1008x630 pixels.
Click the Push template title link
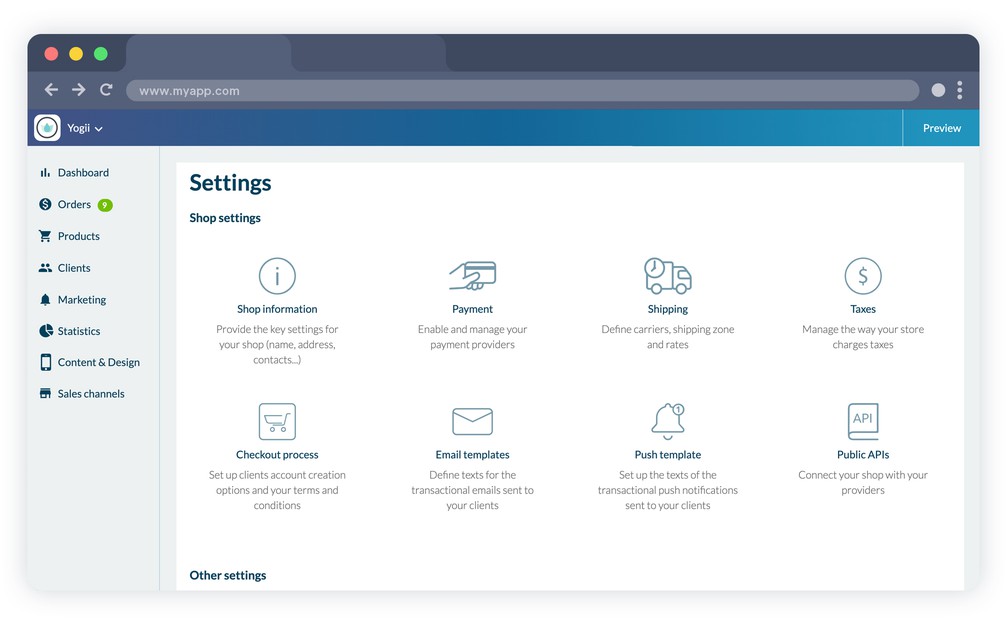click(x=667, y=455)
